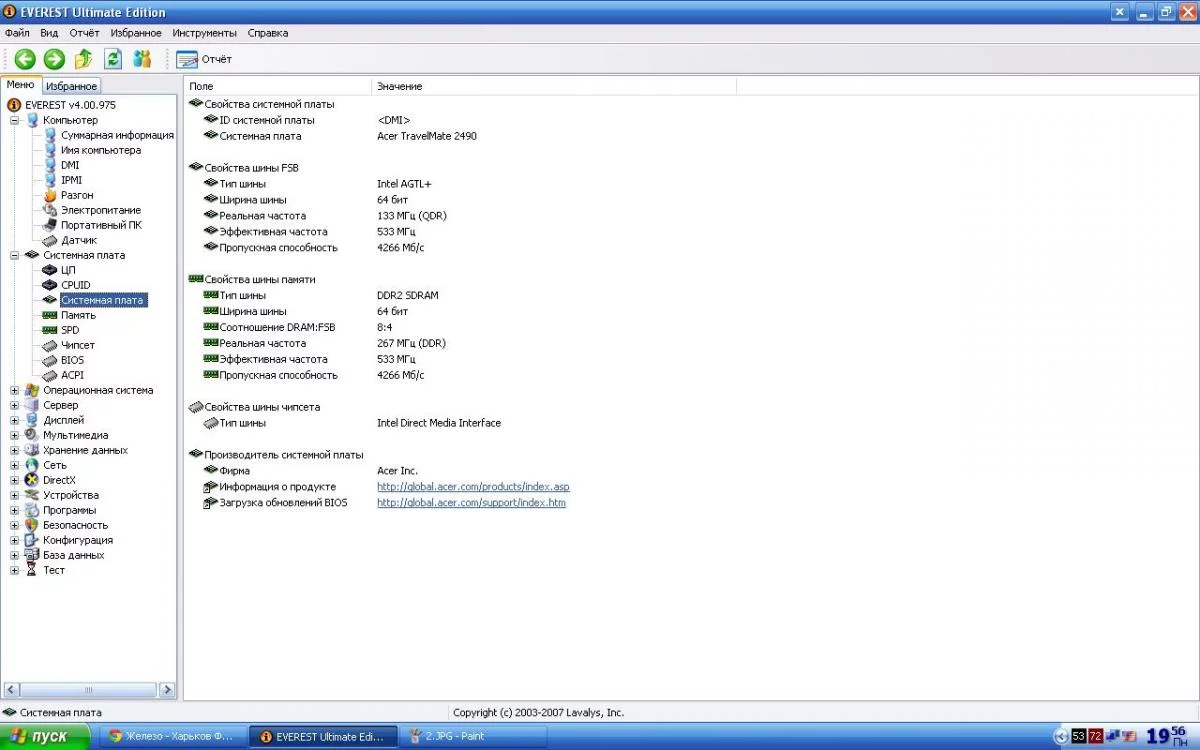Click the ЦП processor icon
Screen dimensions: 1200x750
(x=50, y=270)
